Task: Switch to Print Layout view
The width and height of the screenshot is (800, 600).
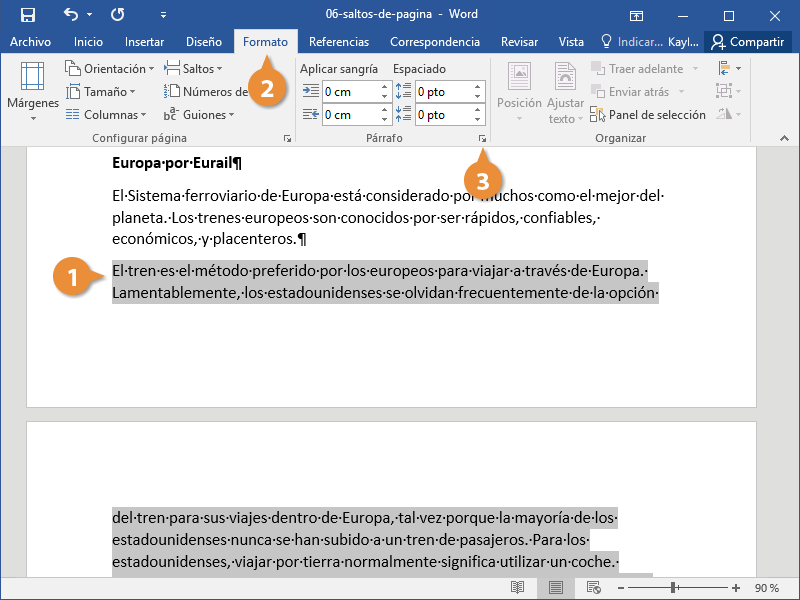Action: pyautogui.click(x=556, y=588)
